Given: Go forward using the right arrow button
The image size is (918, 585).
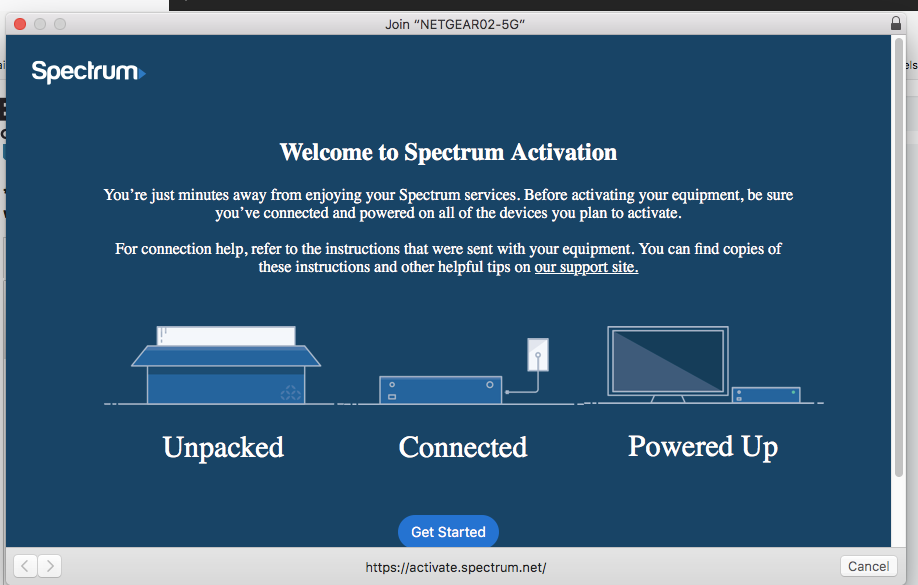Looking at the screenshot, I should click(50, 566).
